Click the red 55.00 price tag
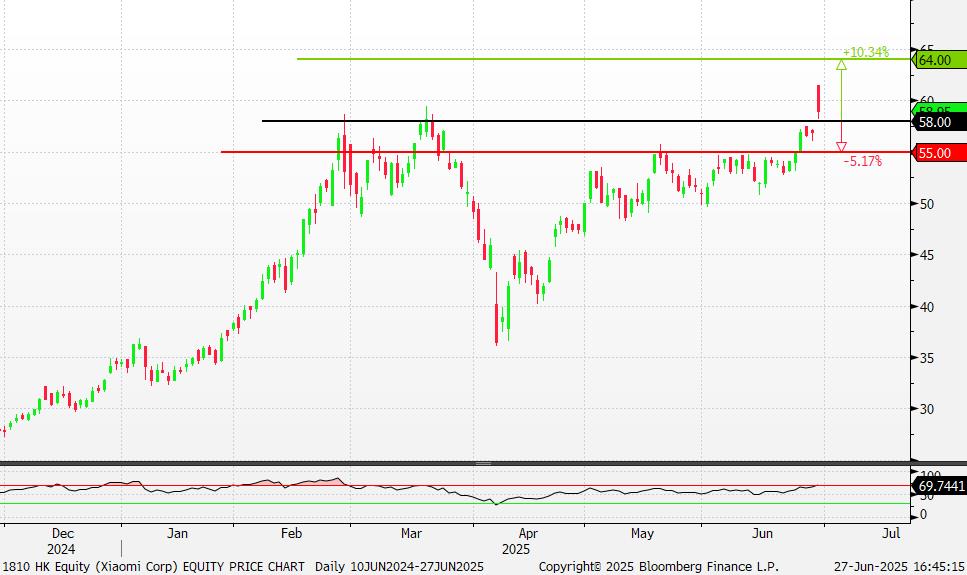Screen dimensions: 967x575 coord(939,153)
